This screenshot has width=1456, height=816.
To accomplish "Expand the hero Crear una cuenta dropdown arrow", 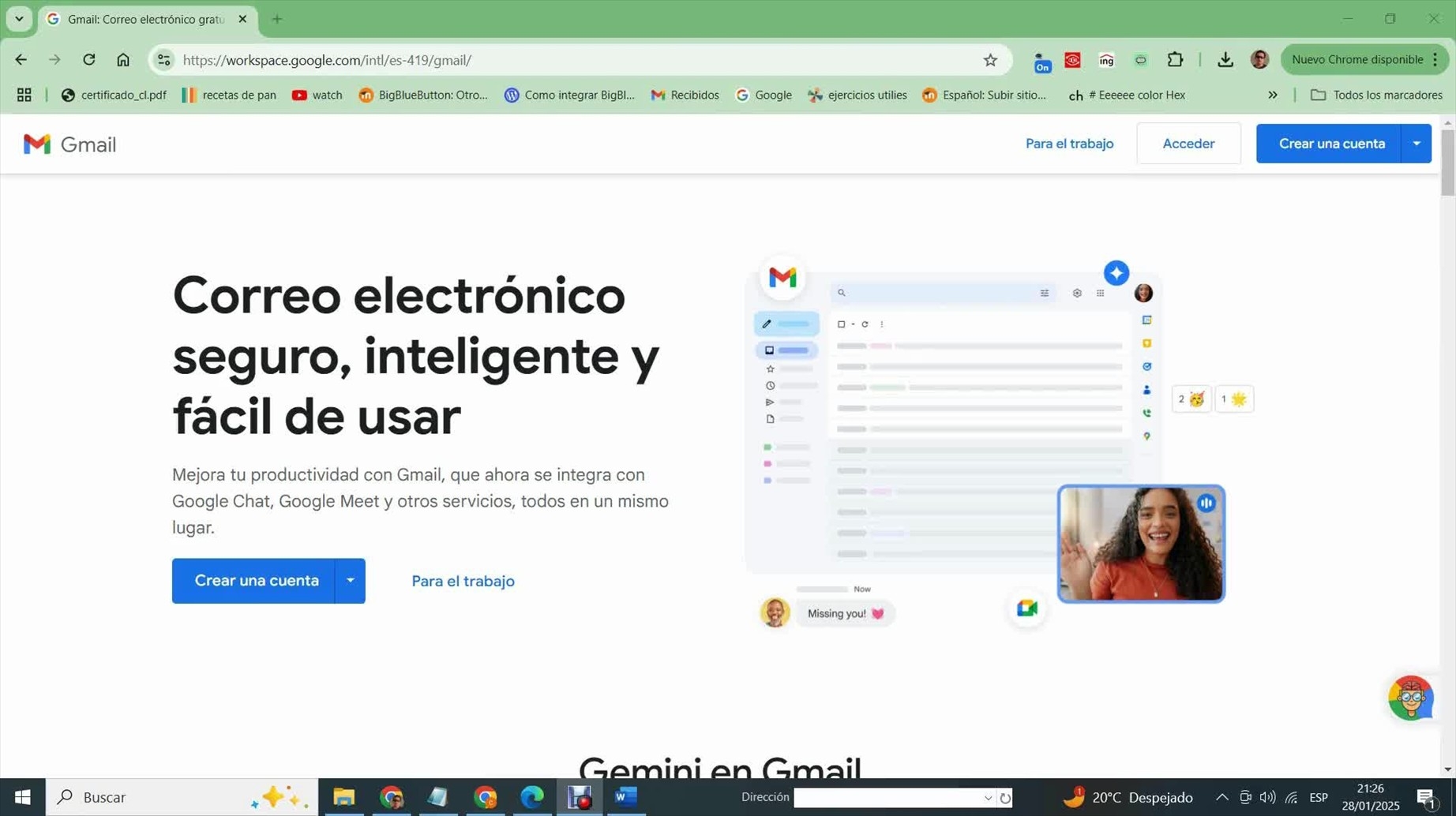I will [x=350, y=581].
